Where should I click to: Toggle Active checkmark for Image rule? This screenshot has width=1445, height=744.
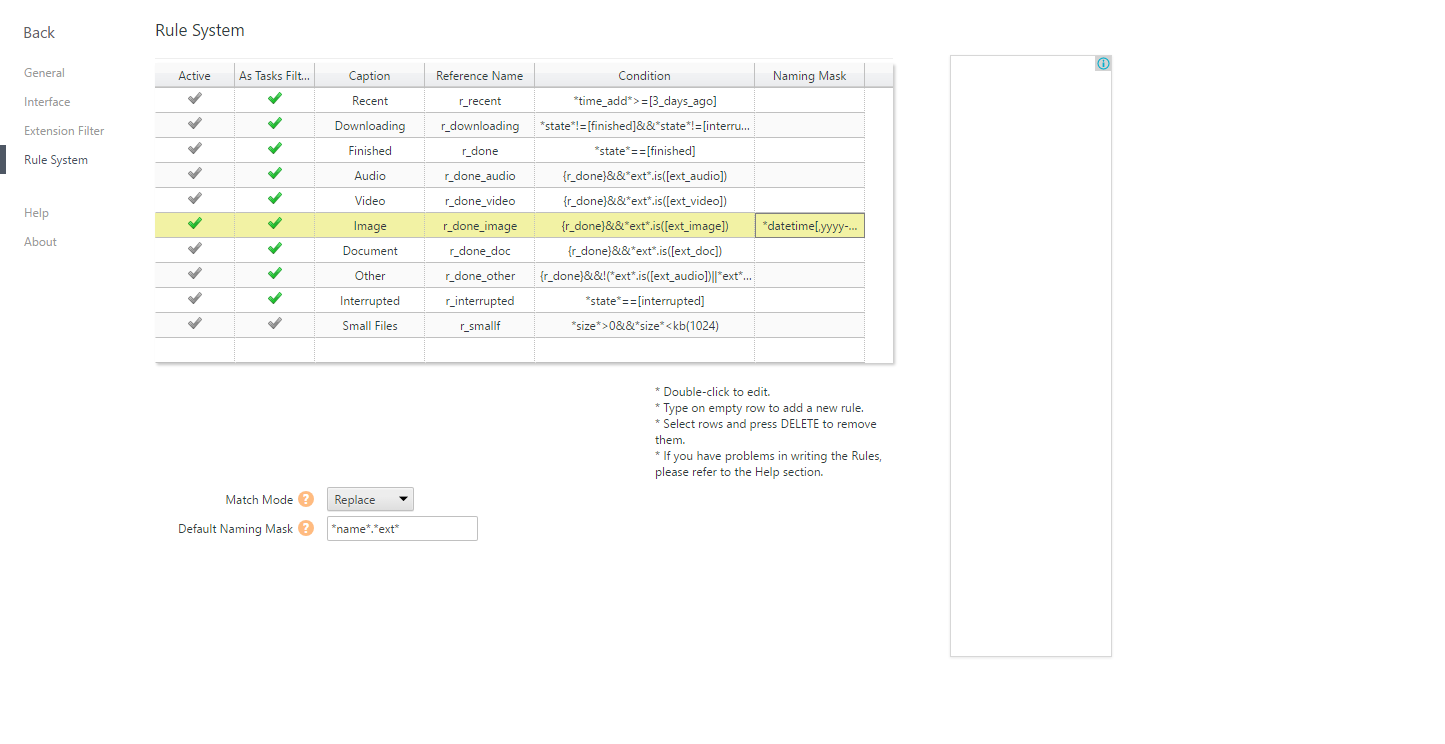tap(195, 224)
